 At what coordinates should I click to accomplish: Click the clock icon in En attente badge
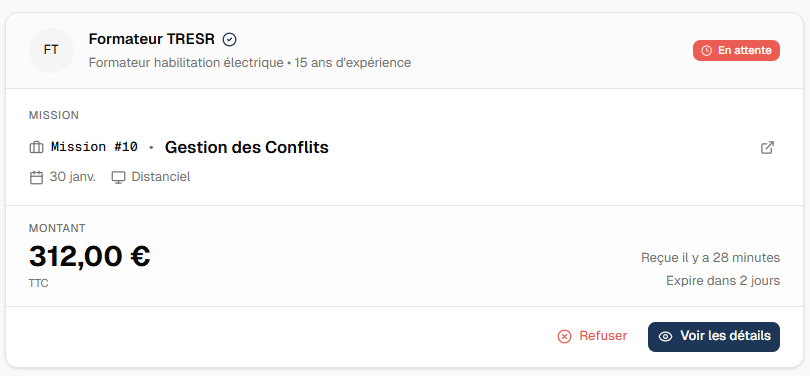pyautogui.click(x=707, y=51)
